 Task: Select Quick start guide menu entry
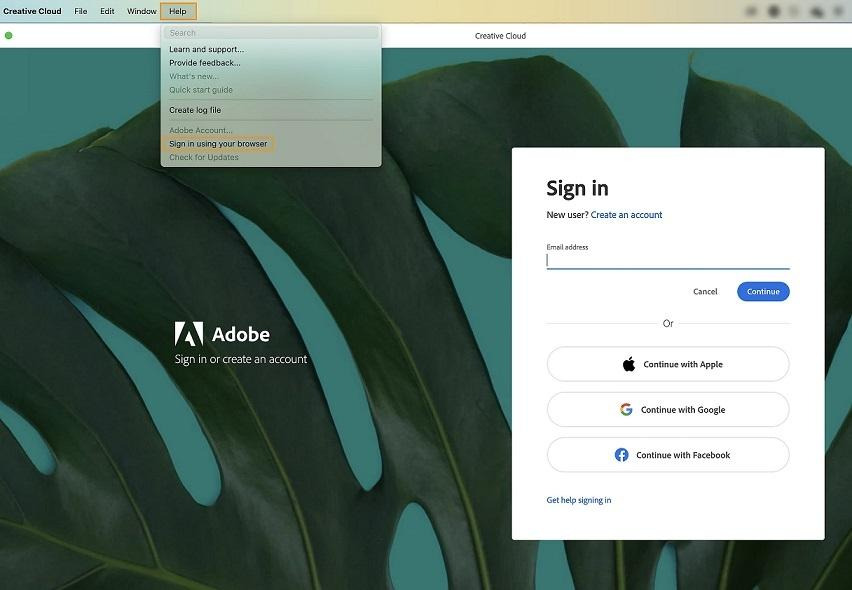201,90
